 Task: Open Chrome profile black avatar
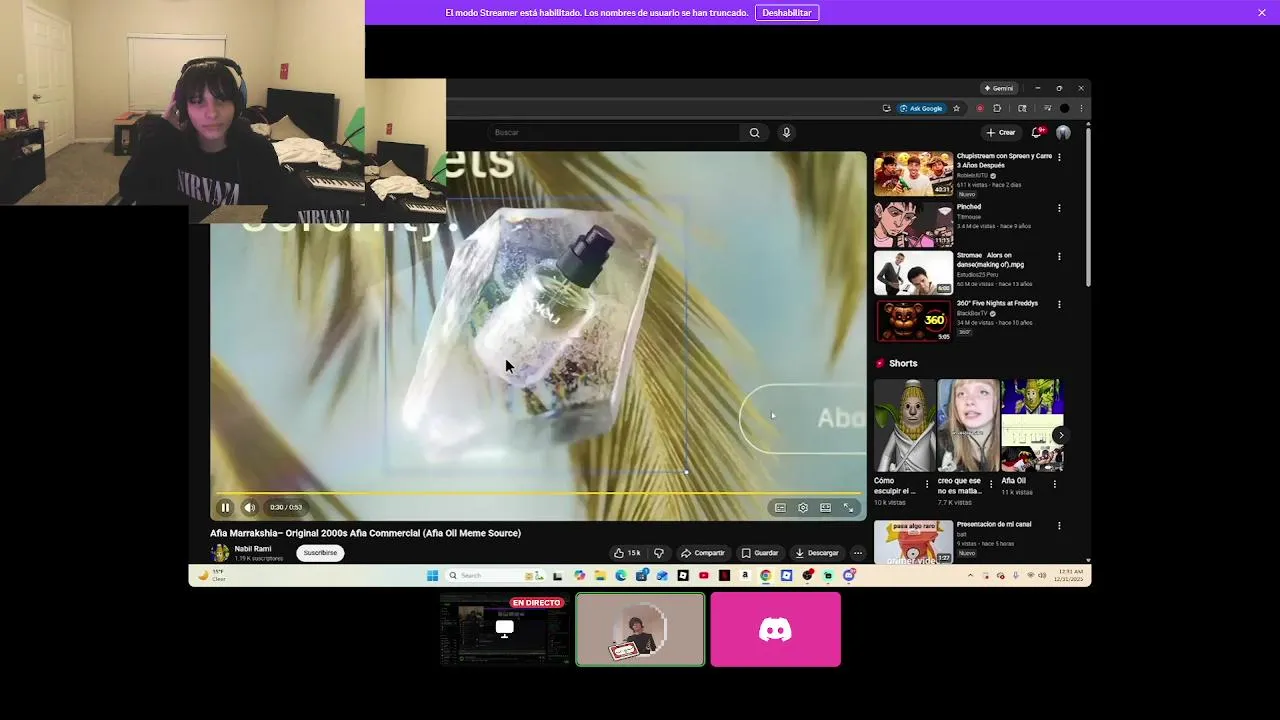tap(1065, 108)
